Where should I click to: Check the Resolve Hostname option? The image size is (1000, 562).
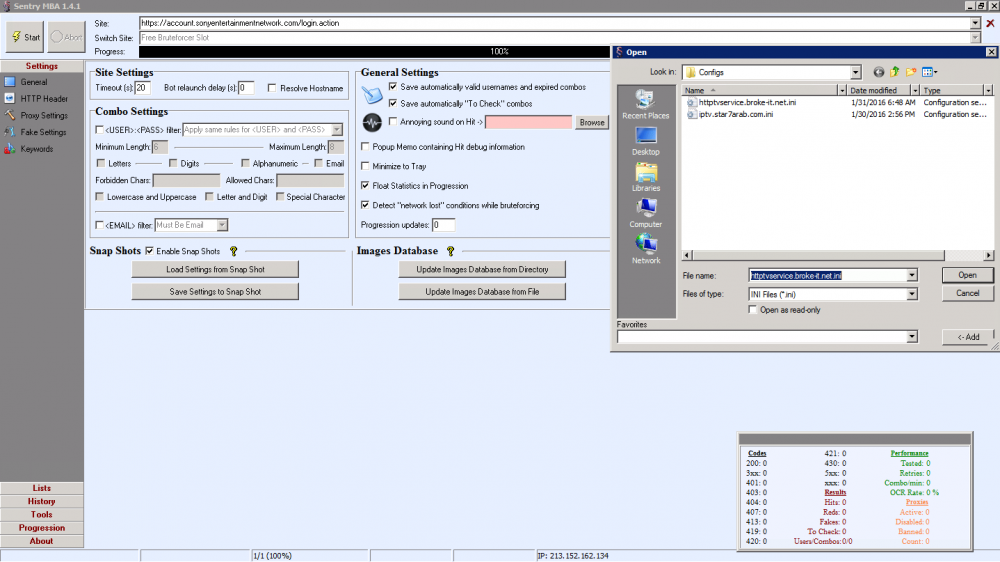click(272, 88)
